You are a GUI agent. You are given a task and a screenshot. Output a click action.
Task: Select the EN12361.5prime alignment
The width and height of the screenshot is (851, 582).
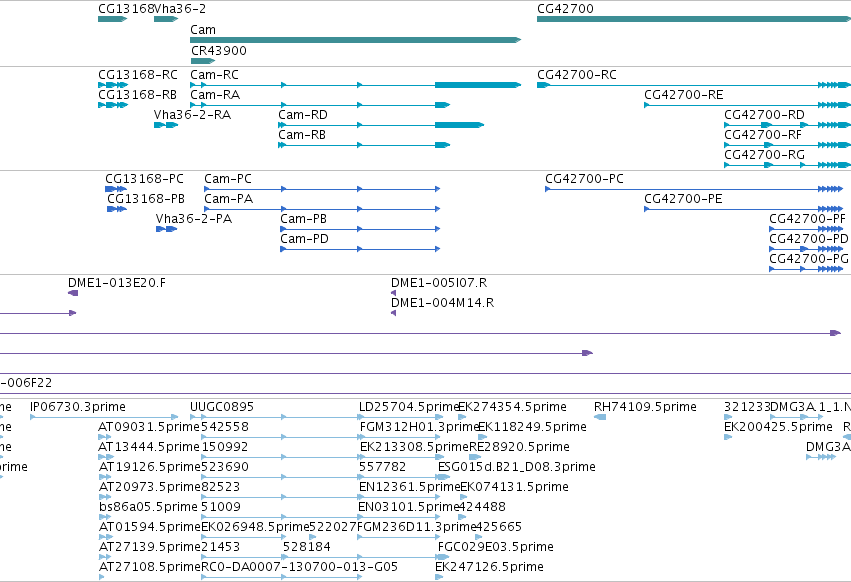[401, 497]
